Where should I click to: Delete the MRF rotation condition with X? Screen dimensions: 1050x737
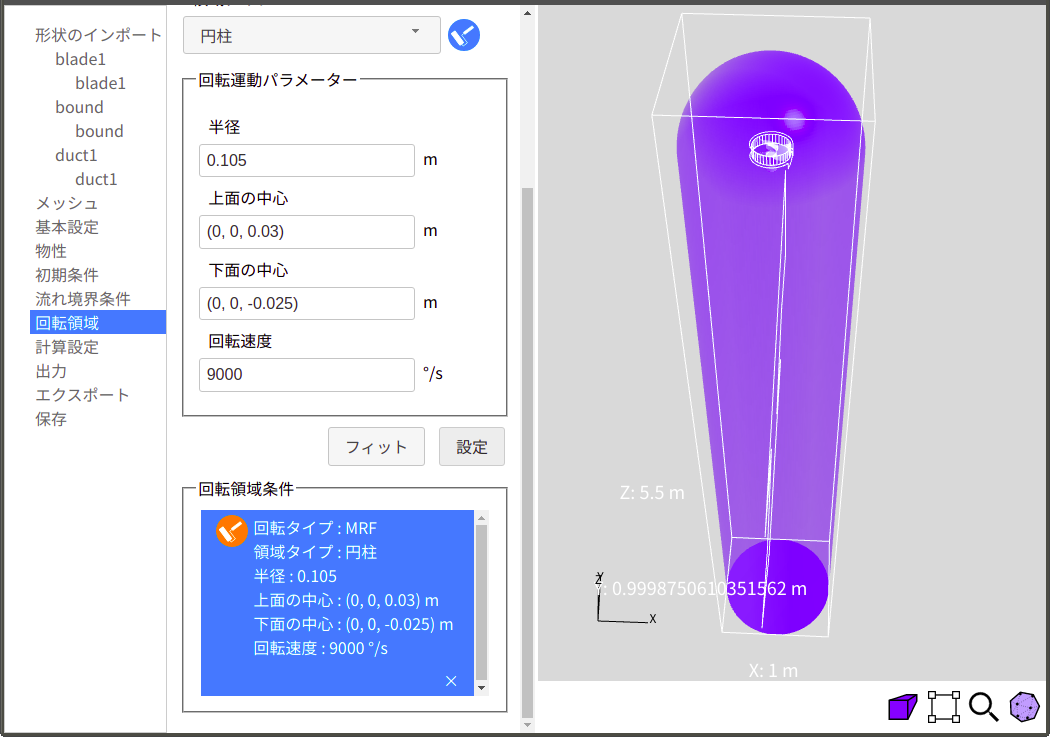451,681
